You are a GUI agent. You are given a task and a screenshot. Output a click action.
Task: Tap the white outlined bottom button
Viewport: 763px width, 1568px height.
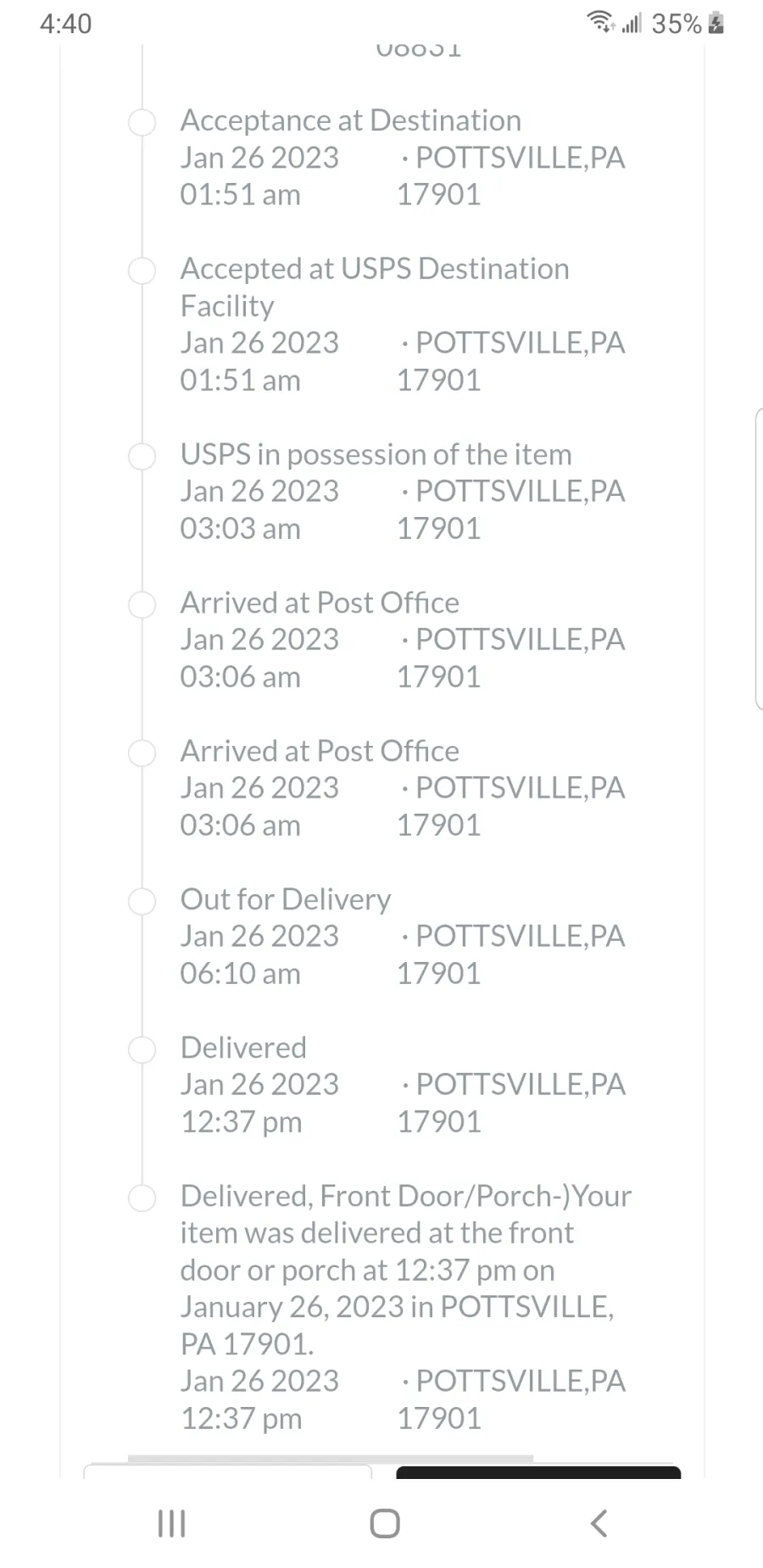pyautogui.click(x=227, y=1471)
